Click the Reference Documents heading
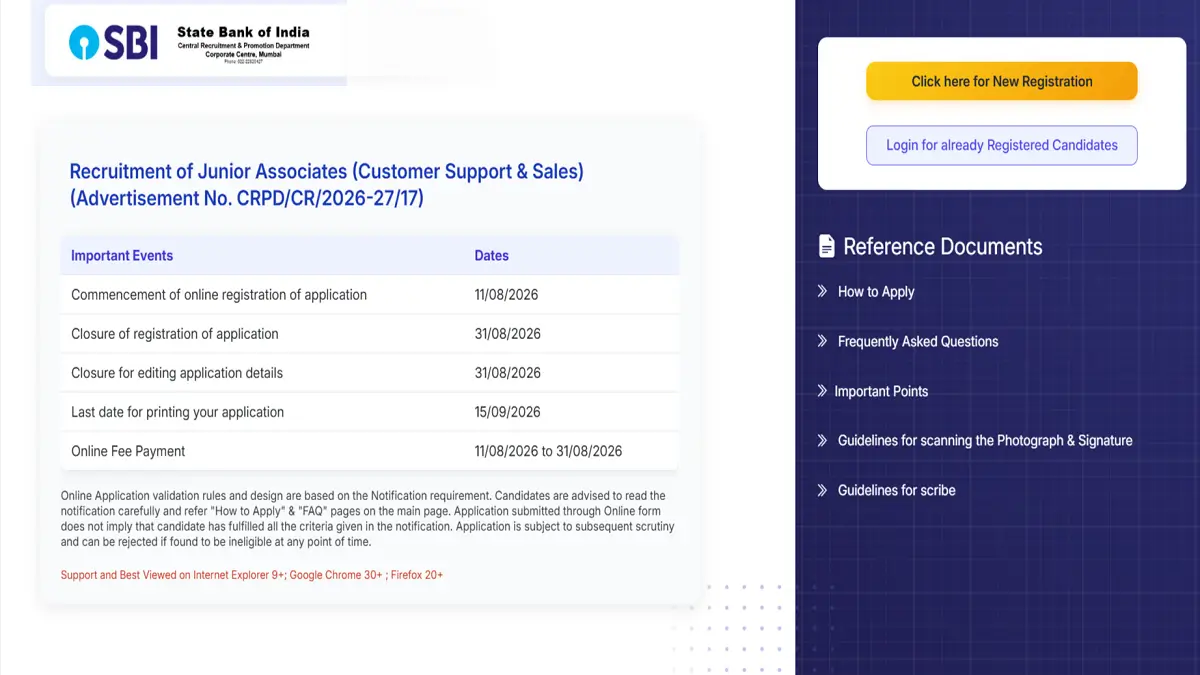The image size is (1200, 675). pyautogui.click(x=943, y=246)
